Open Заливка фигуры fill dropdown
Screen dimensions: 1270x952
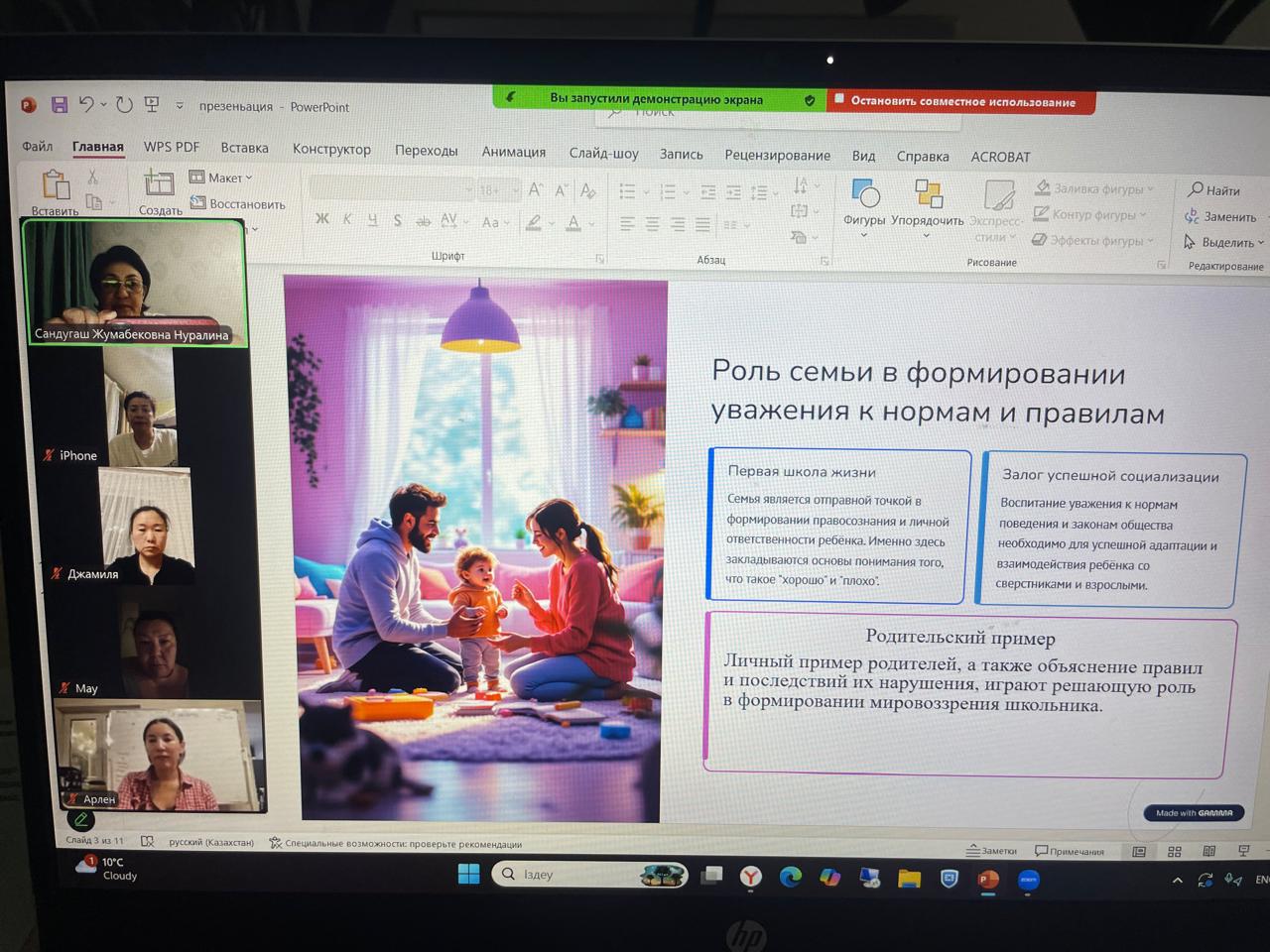[1095, 188]
